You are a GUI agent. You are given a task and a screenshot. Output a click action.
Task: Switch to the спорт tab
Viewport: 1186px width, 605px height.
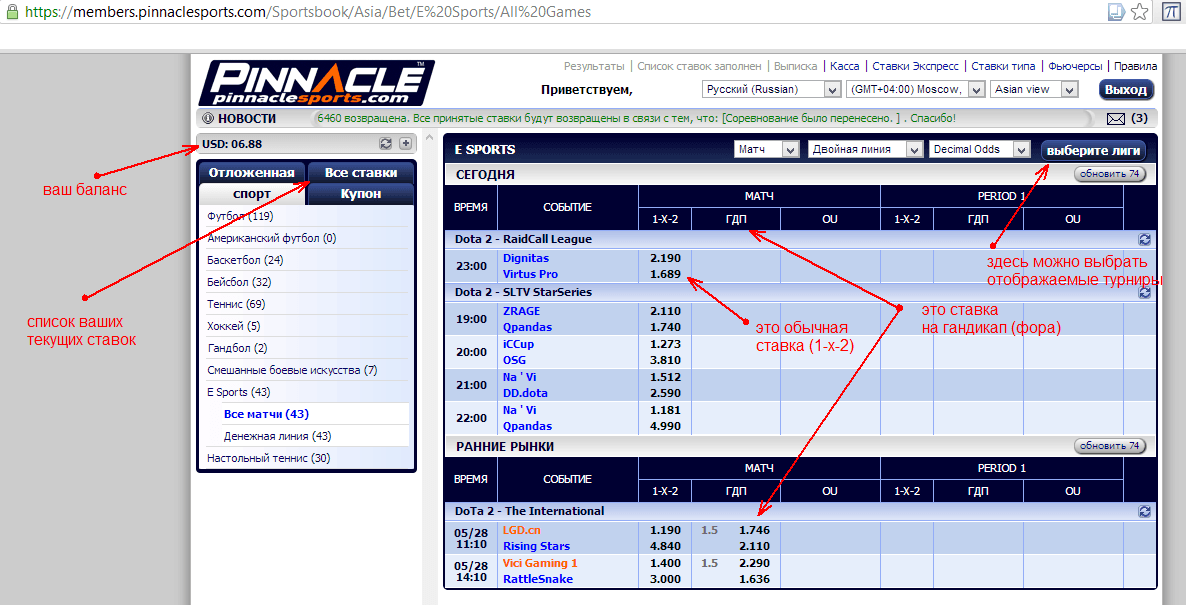pos(251,194)
